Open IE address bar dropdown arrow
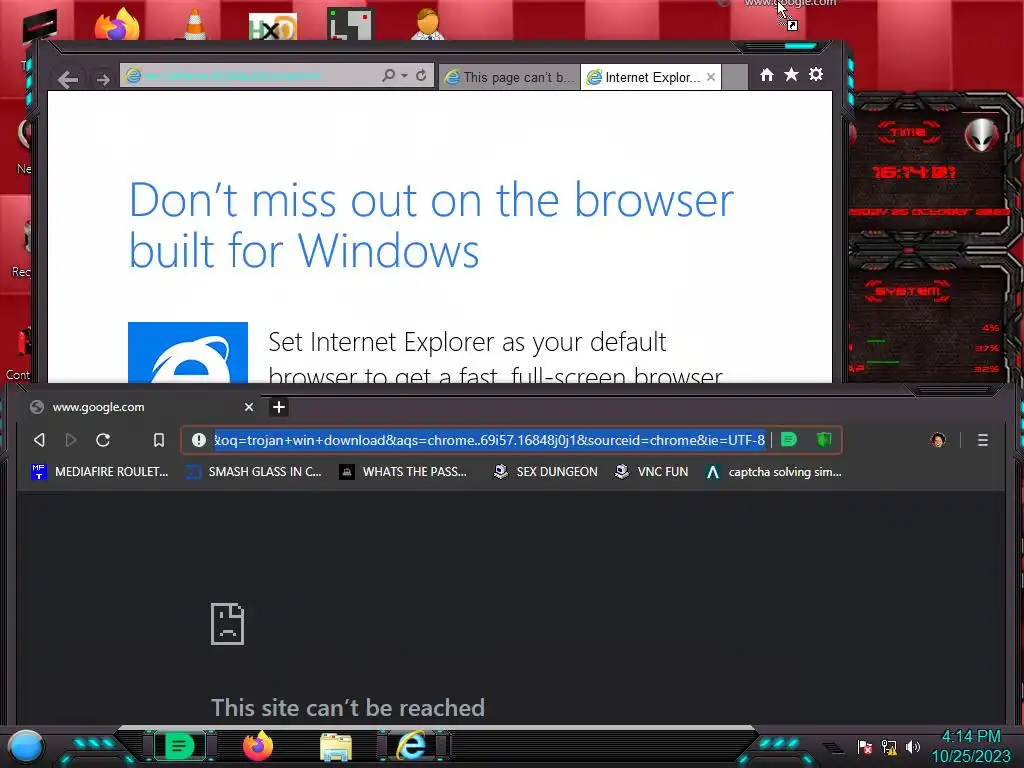 [404, 76]
